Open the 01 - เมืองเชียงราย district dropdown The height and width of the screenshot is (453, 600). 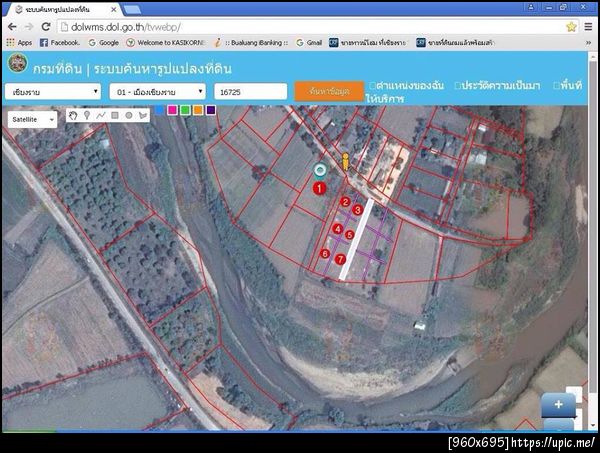pos(158,92)
